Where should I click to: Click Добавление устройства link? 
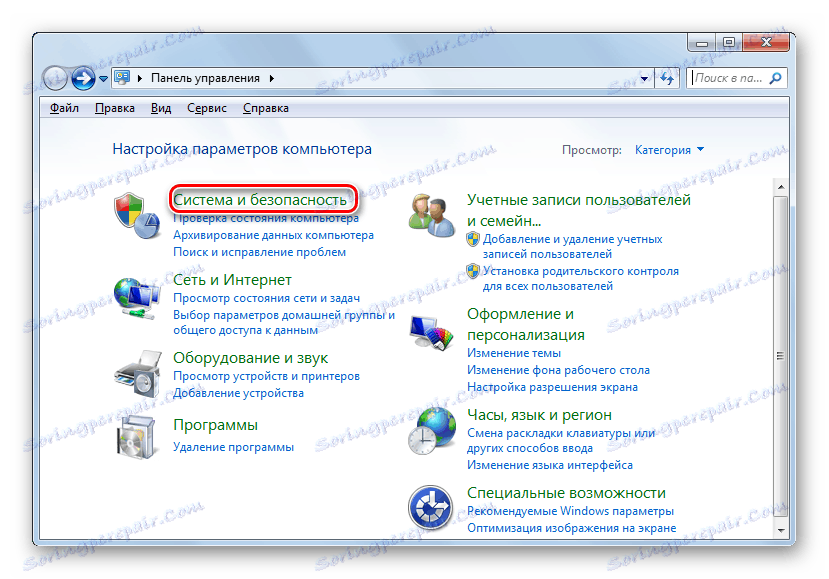pos(238,393)
